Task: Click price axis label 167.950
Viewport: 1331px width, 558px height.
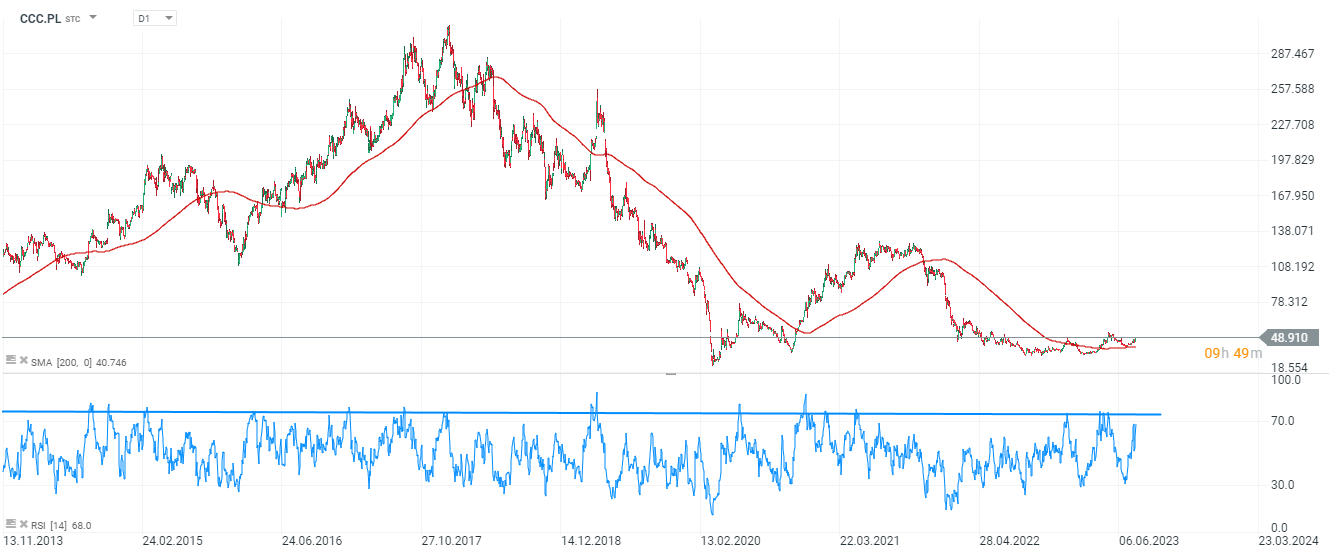Action: coord(1292,196)
